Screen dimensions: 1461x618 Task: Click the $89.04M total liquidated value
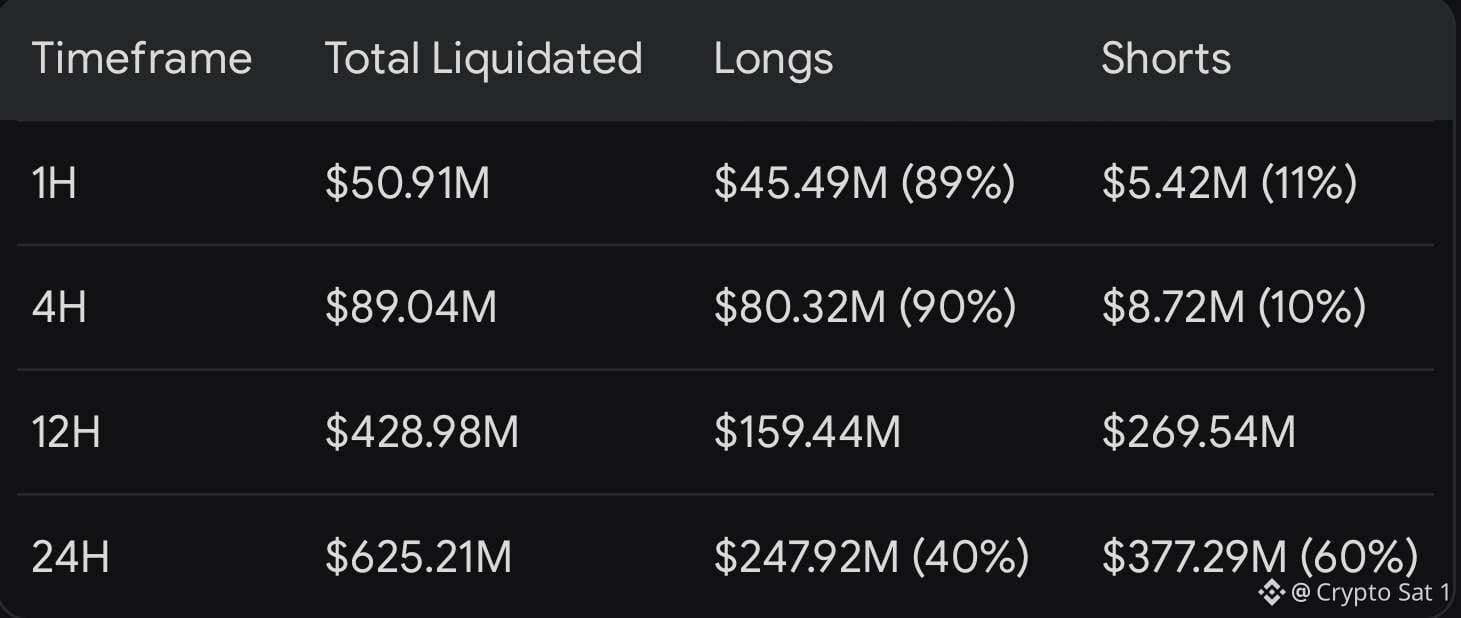click(411, 308)
